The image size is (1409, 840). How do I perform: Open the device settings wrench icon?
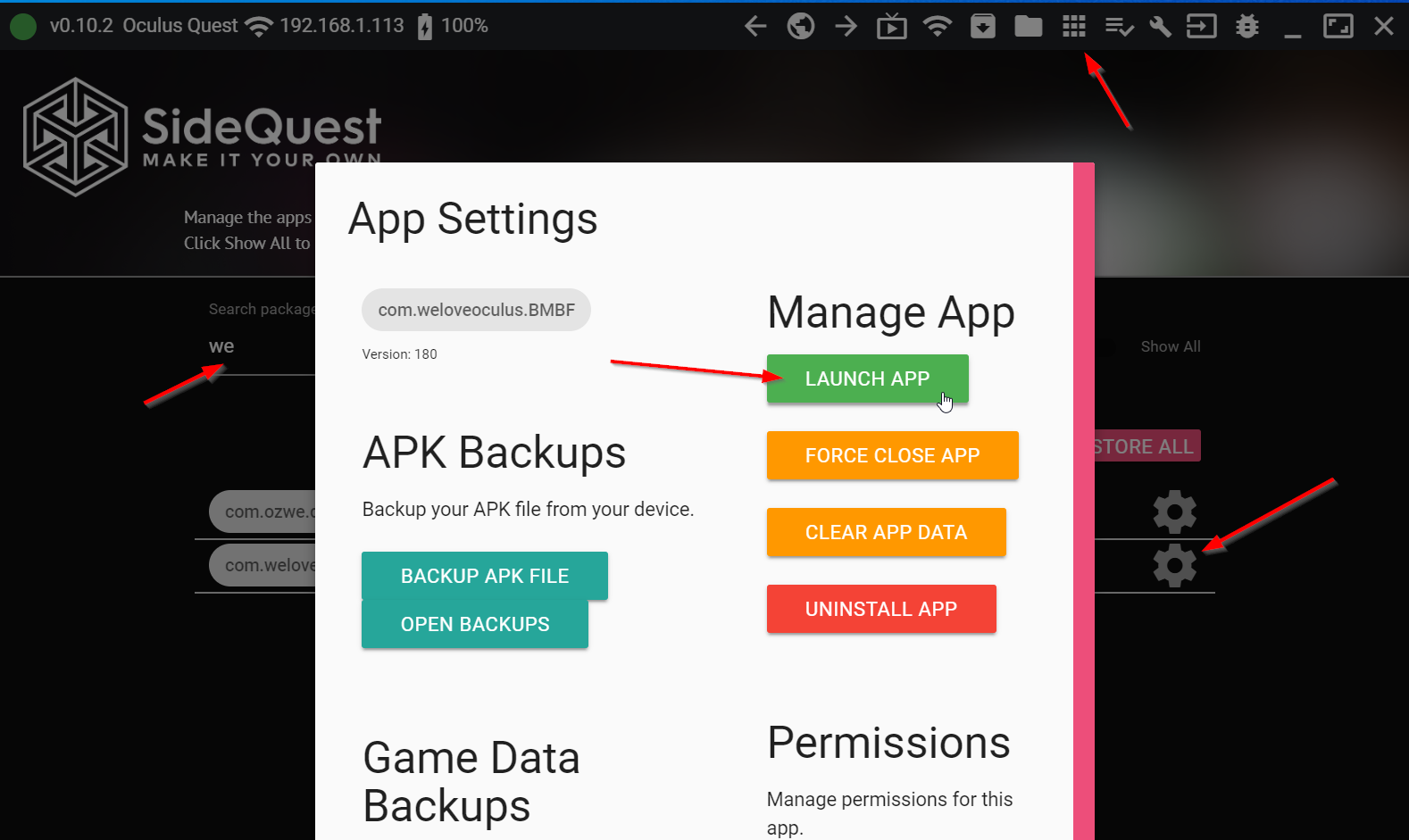pos(1160,26)
